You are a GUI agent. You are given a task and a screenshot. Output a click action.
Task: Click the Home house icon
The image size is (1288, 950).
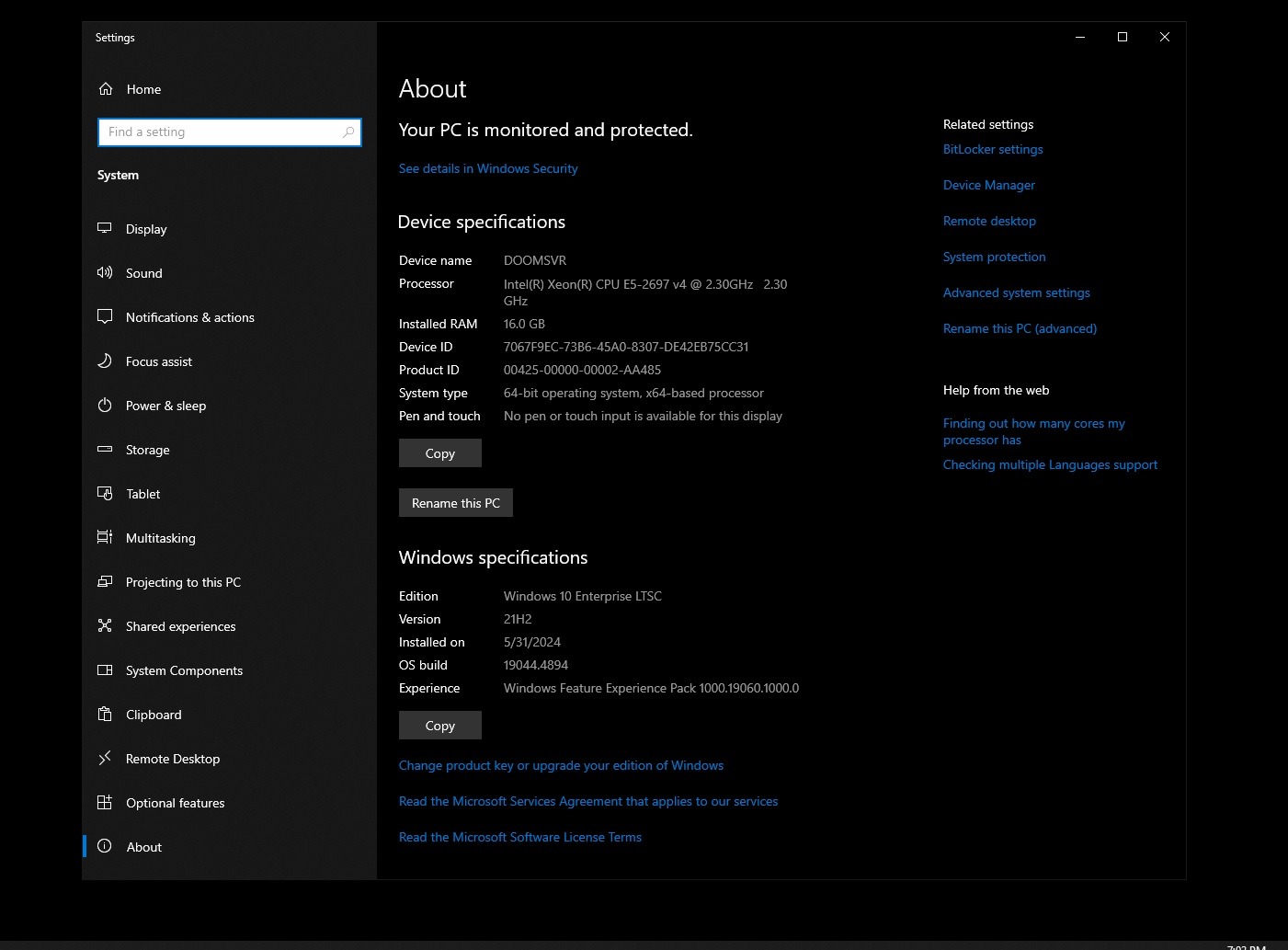pyautogui.click(x=106, y=89)
